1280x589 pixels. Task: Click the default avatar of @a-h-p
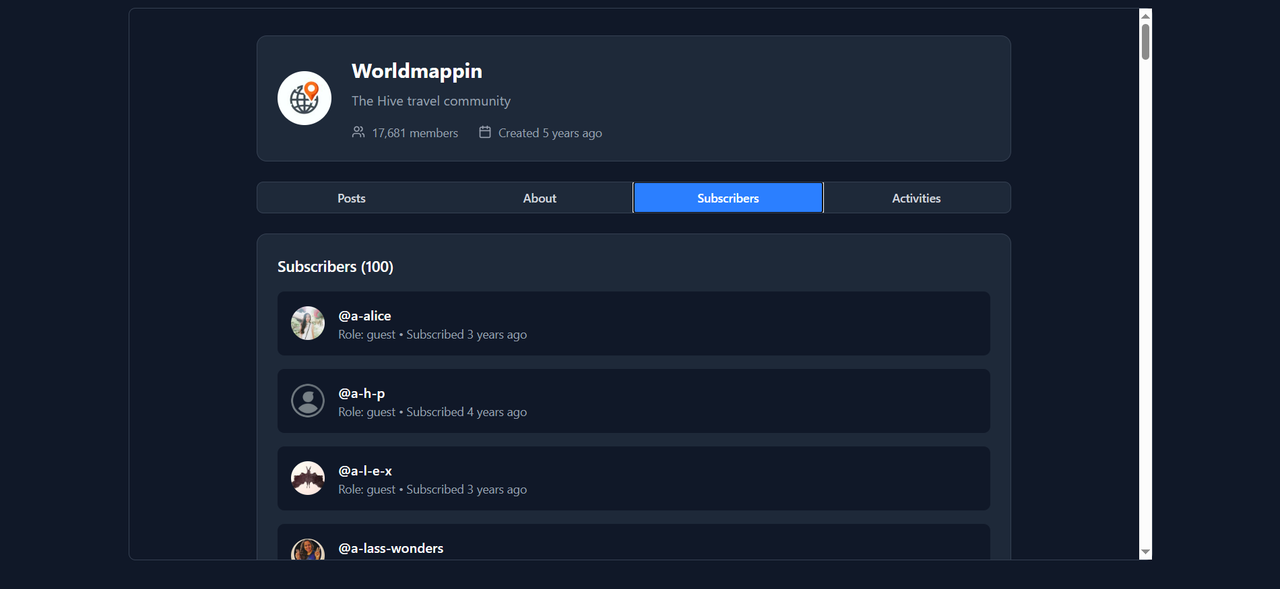click(308, 401)
